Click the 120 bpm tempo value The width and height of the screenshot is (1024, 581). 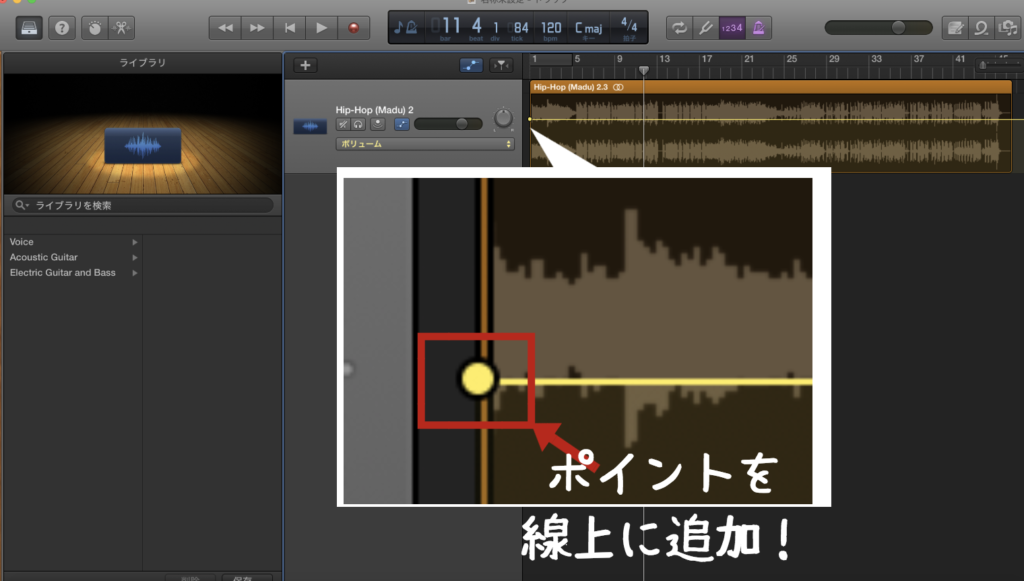(x=551, y=27)
